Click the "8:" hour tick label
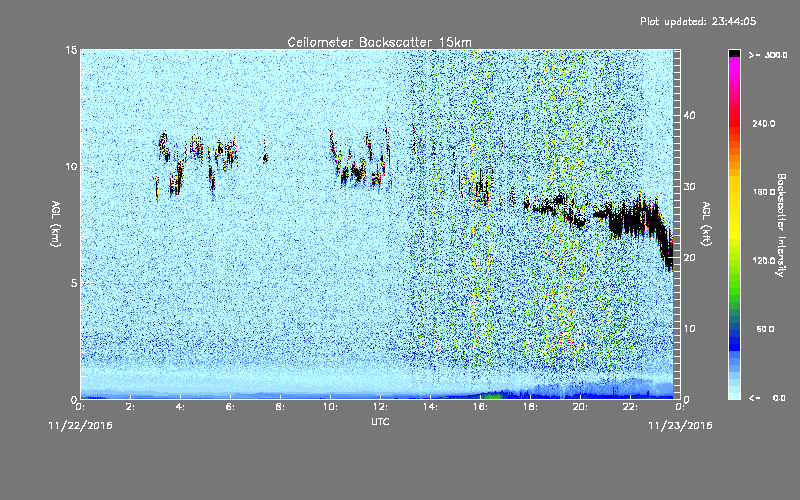 point(280,407)
